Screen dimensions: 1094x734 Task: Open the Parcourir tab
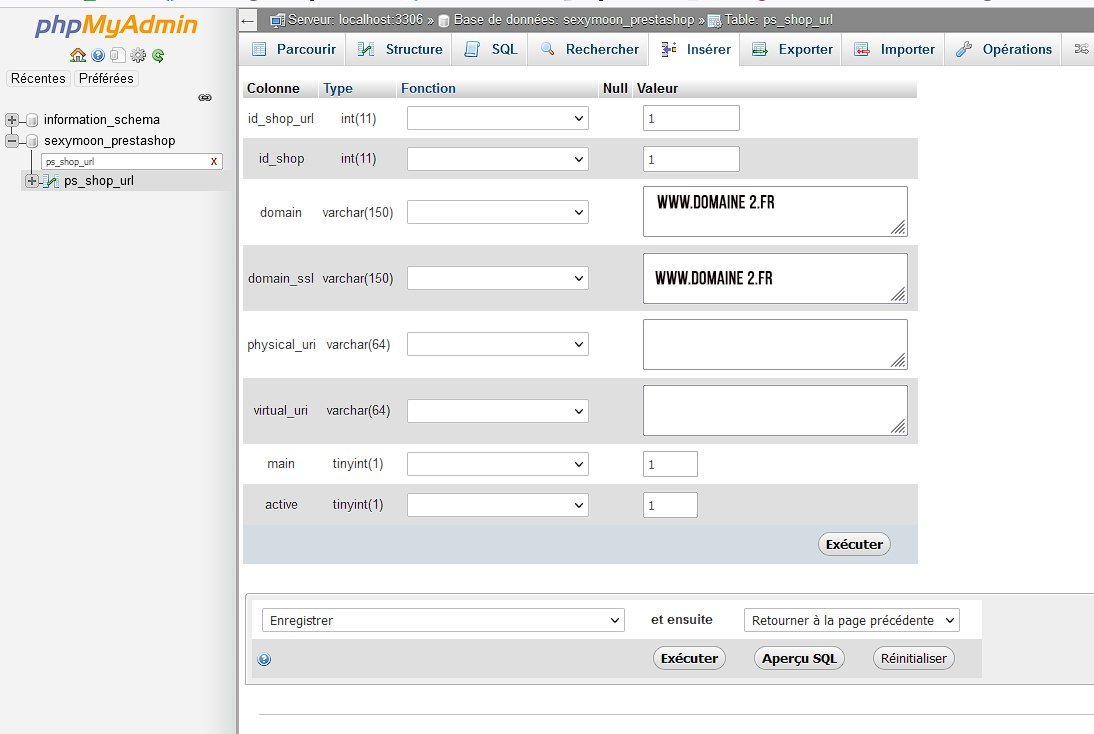click(294, 50)
